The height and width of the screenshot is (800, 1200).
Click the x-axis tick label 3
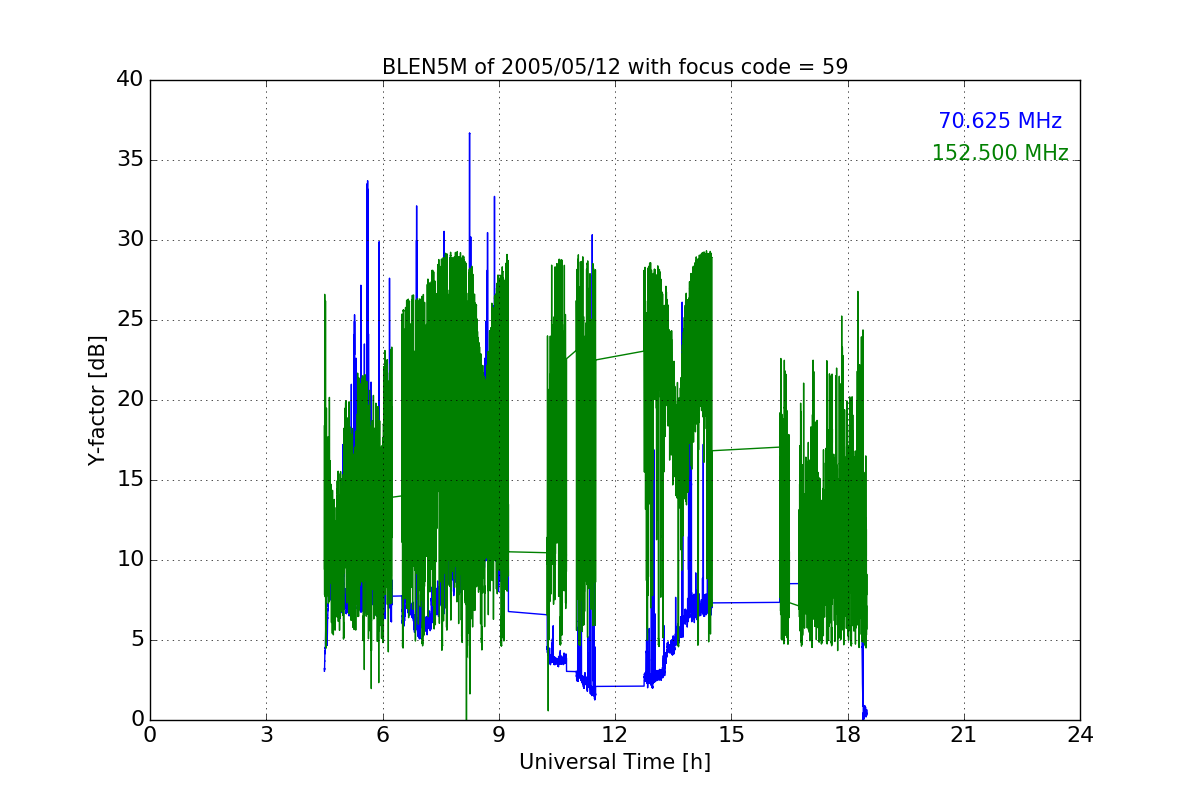tap(266, 735)
